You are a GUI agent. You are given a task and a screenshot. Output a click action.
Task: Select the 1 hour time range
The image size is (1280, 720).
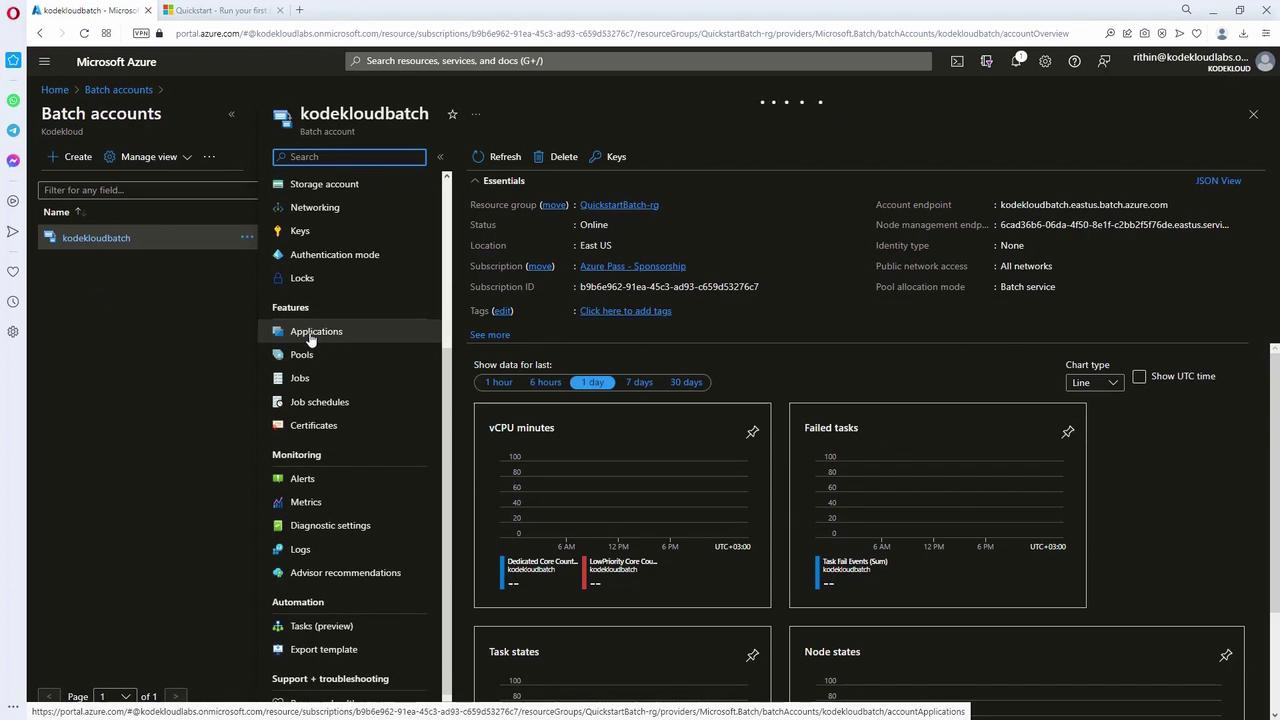498,382
